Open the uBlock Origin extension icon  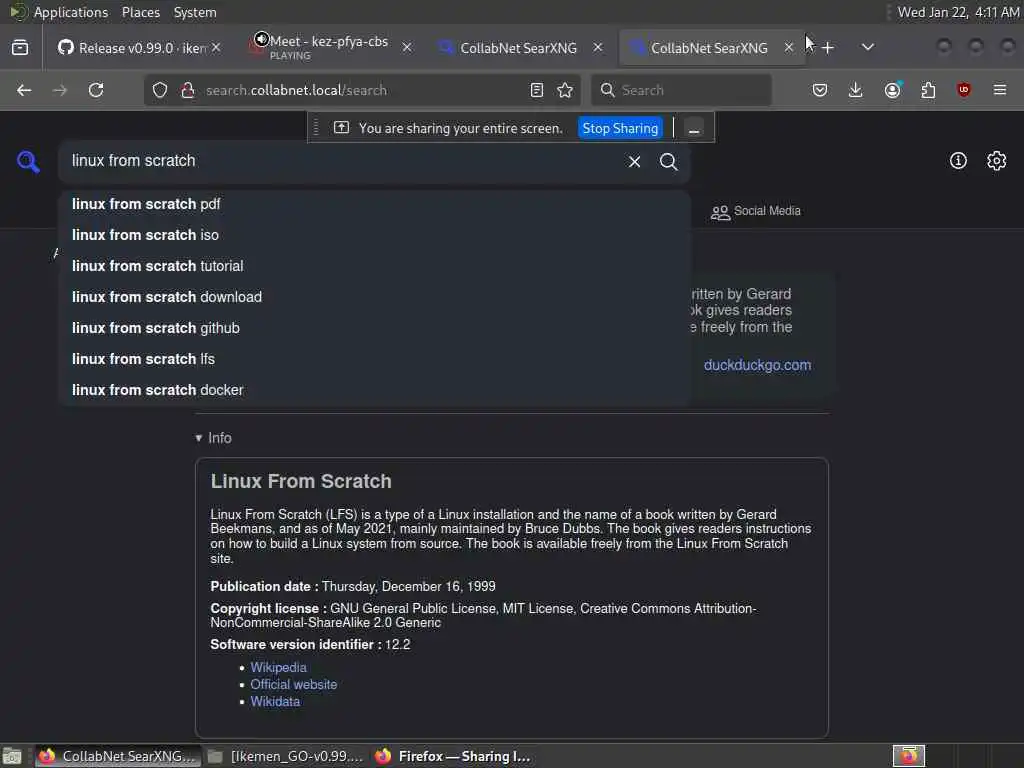coord(964,90)
